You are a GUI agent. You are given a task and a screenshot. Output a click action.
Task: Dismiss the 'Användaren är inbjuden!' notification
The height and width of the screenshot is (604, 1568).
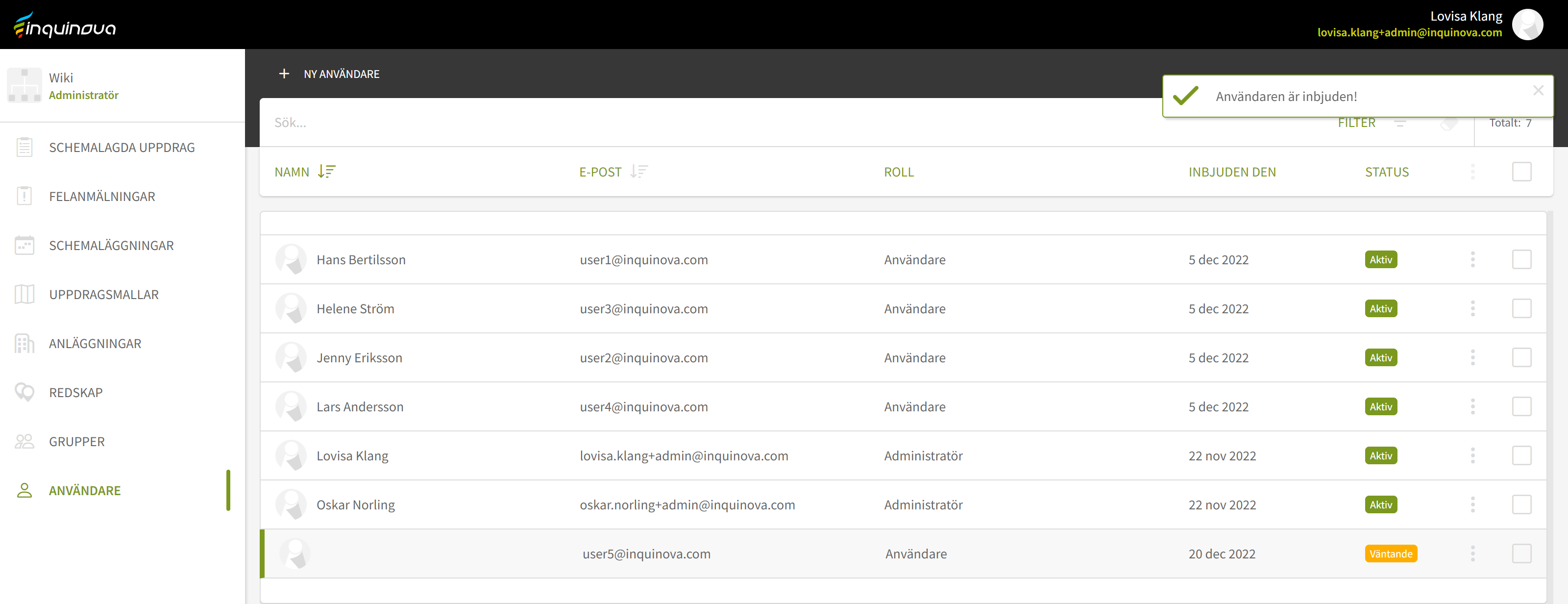click(1538, 90)
